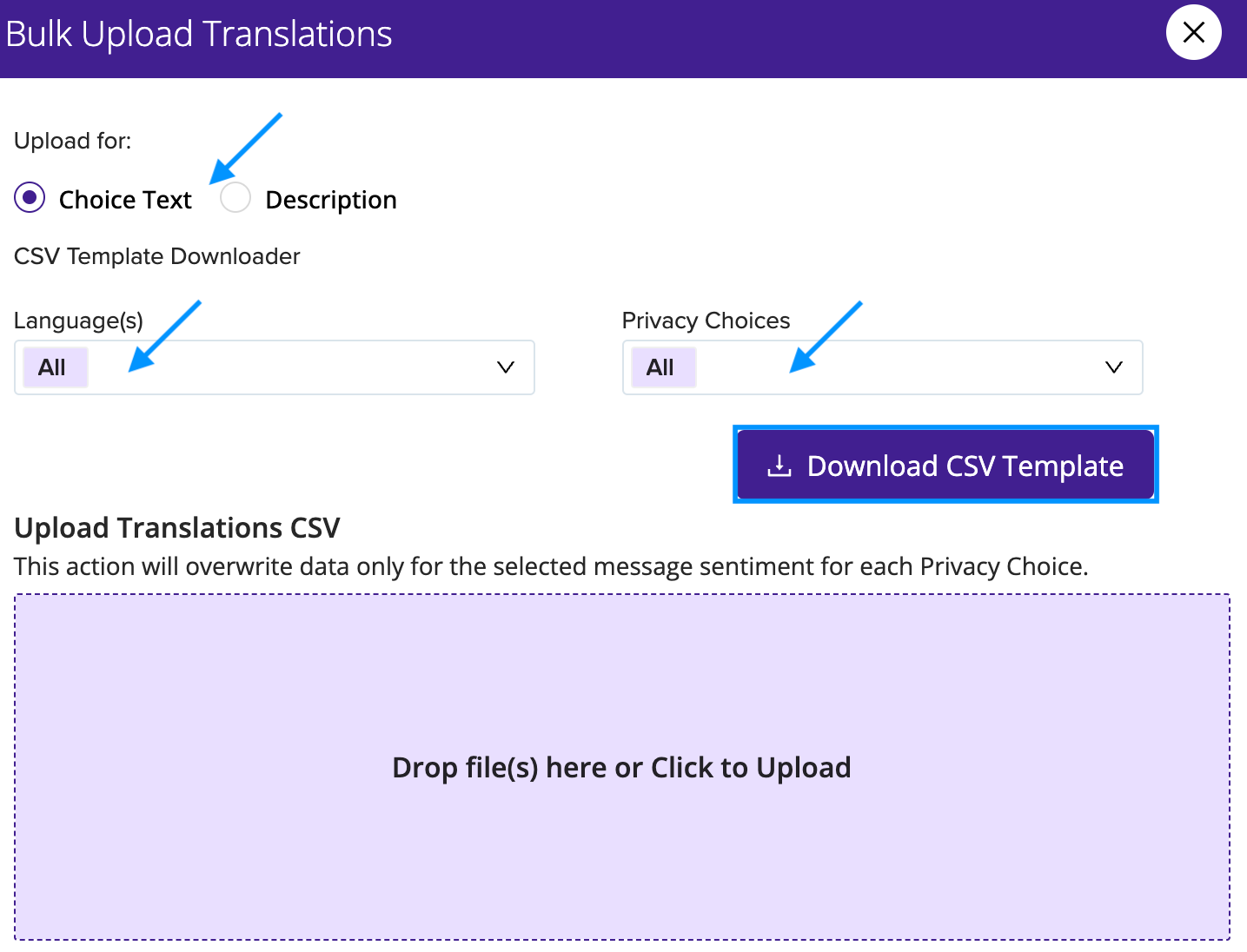Close the Bulk Upload Translations dialog
This screenshot has height=952, width=1247.
click(x=1193, y=33)
